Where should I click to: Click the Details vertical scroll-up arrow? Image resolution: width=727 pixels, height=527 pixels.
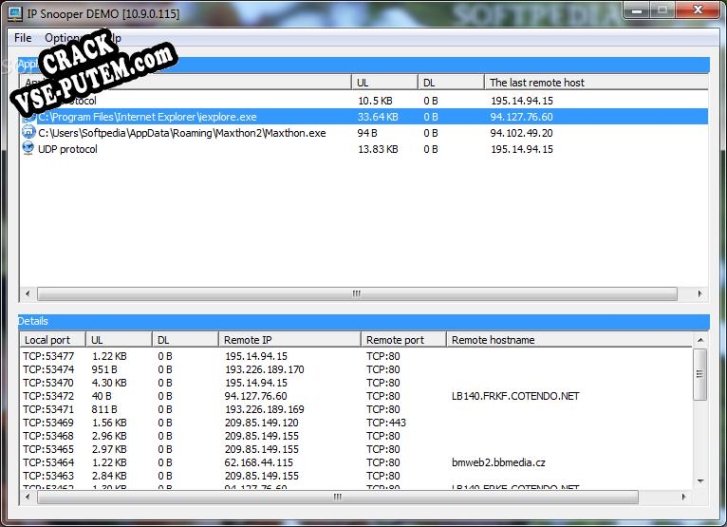coord(700,340)
